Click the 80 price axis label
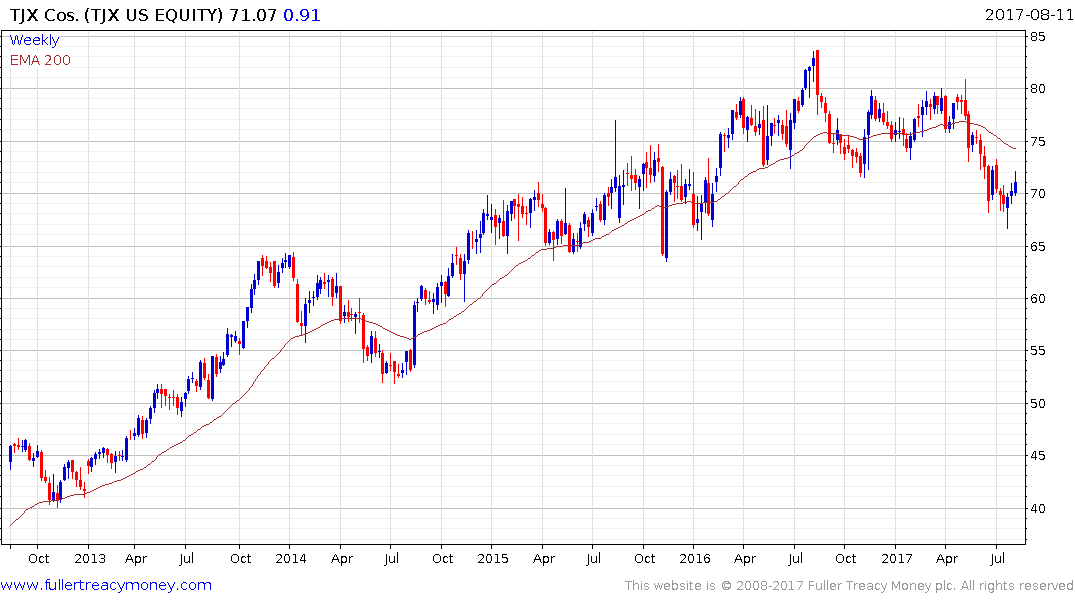This screenshot has width=1075, height=600. [1038, 88]
